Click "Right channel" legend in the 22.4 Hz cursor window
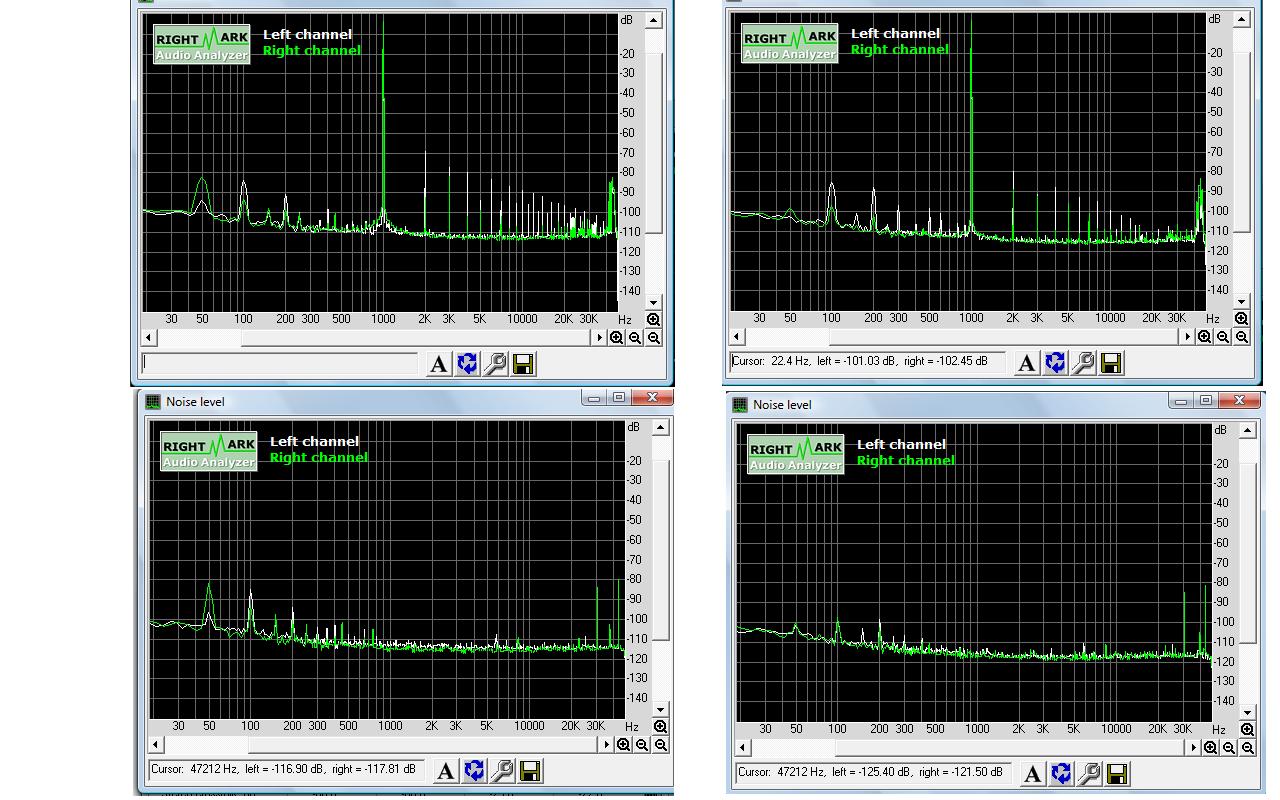Viewport: 1280px width, 800px height. [x=900, y=50]
